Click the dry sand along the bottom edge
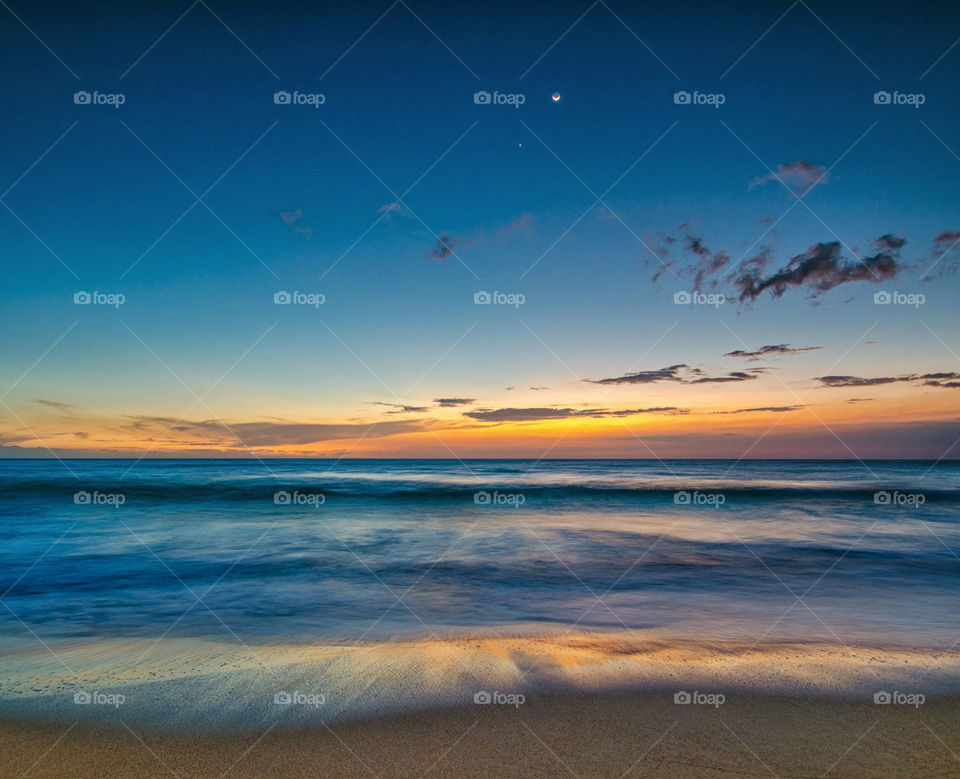Viewport: 960px width, 779px height. tap(480, 750)
